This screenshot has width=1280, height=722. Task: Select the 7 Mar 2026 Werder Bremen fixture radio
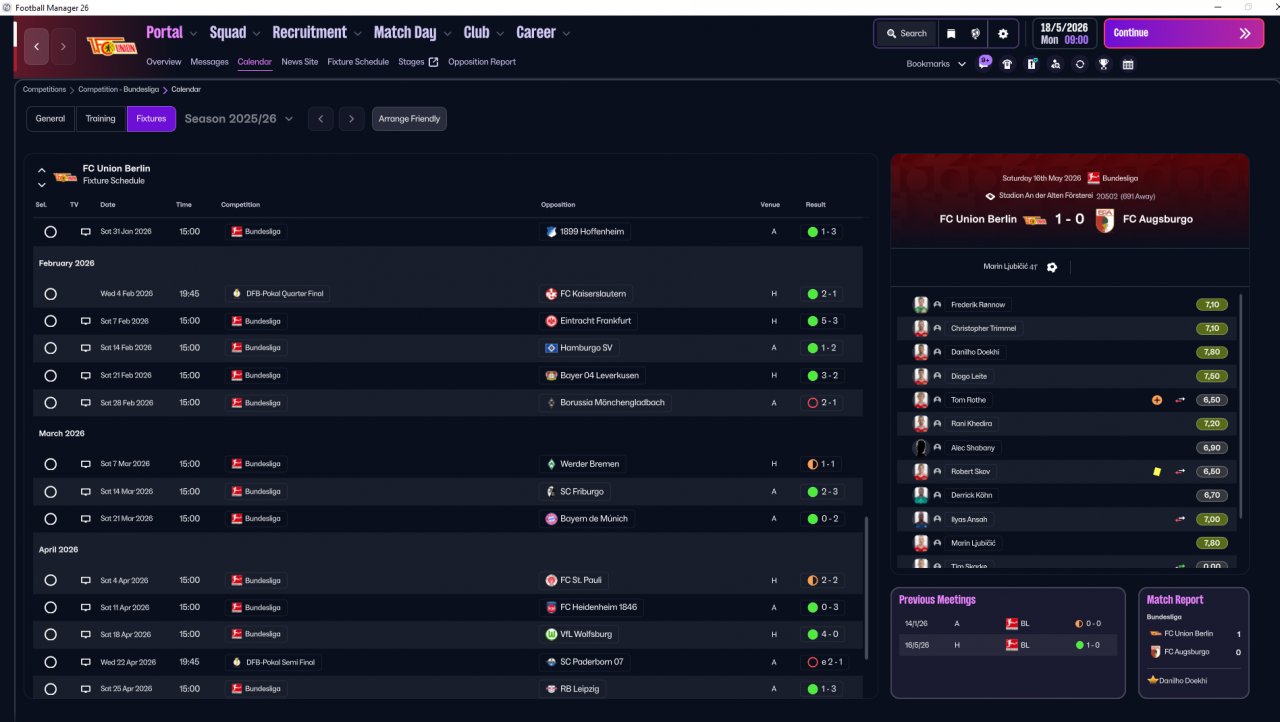point(50,464)
